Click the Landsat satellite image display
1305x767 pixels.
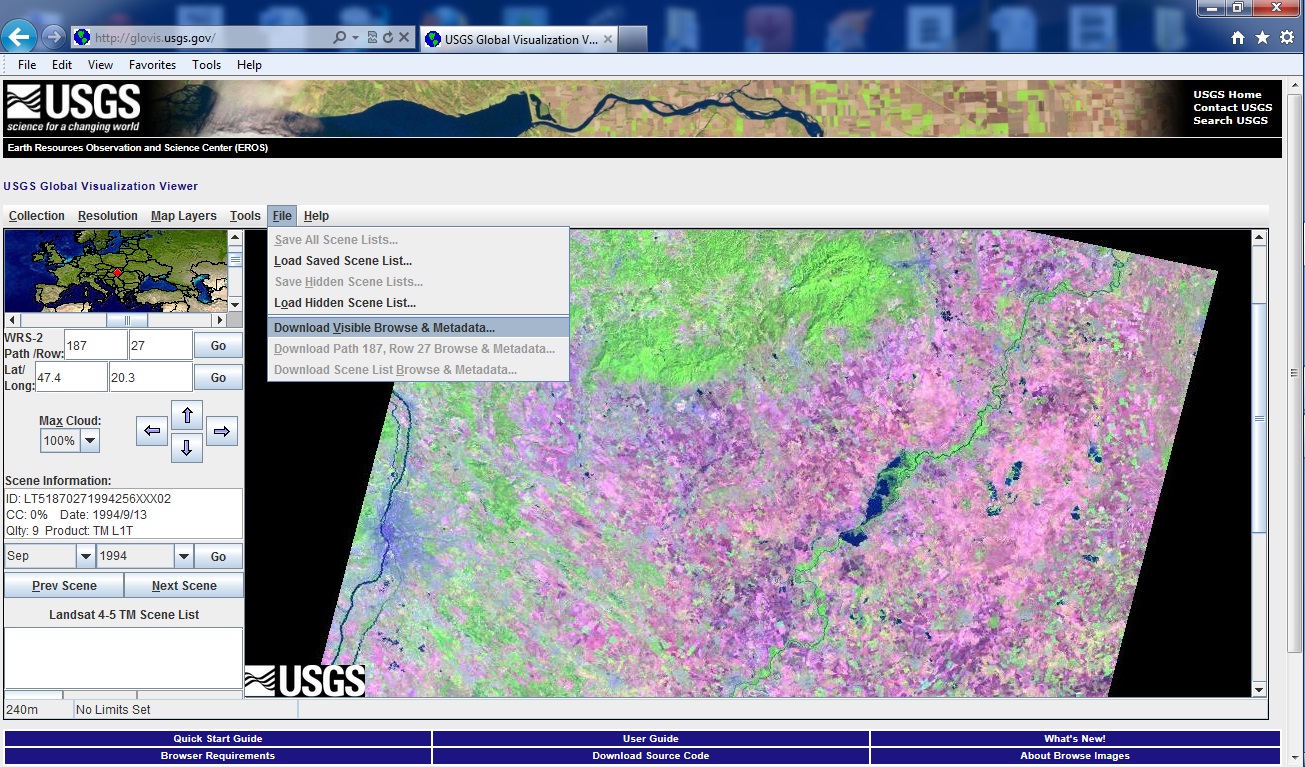(748, 463)
